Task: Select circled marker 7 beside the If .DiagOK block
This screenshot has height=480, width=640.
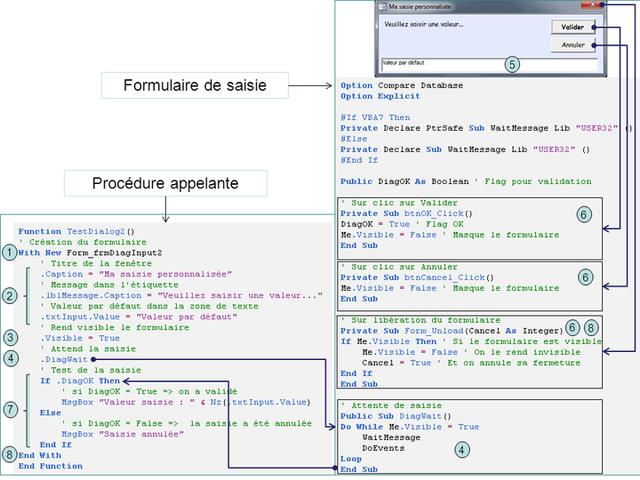Action: 9,409
